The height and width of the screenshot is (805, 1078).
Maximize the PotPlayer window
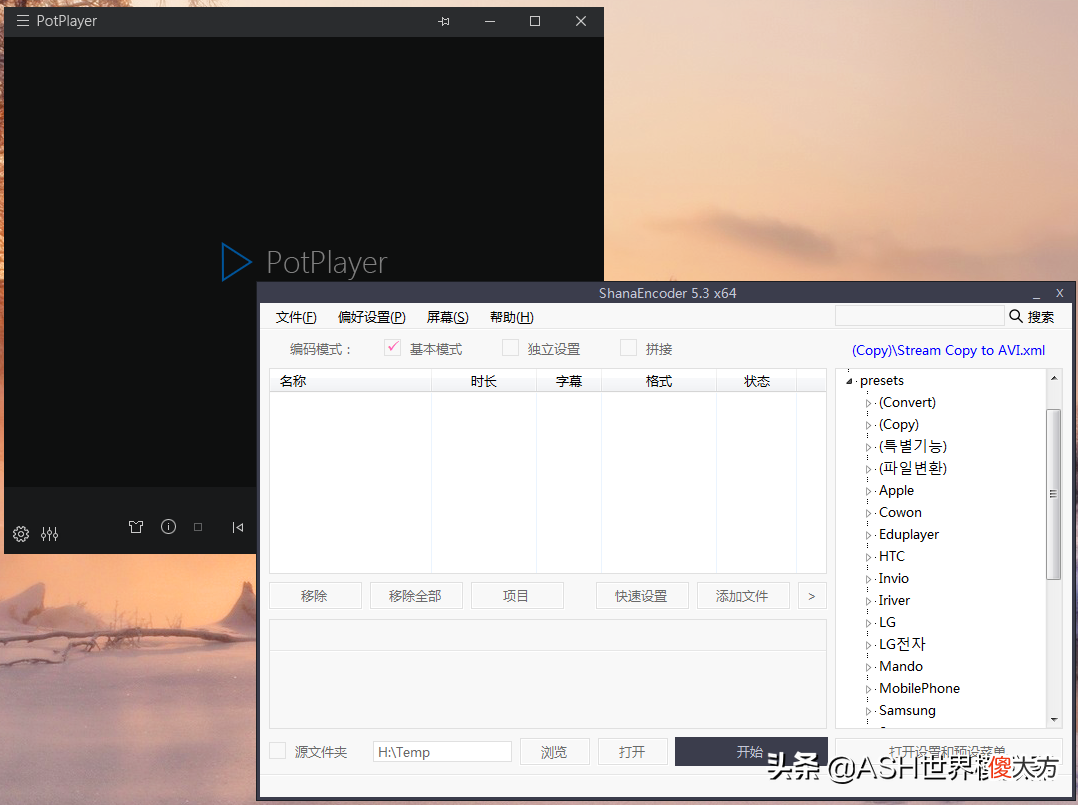535,21
